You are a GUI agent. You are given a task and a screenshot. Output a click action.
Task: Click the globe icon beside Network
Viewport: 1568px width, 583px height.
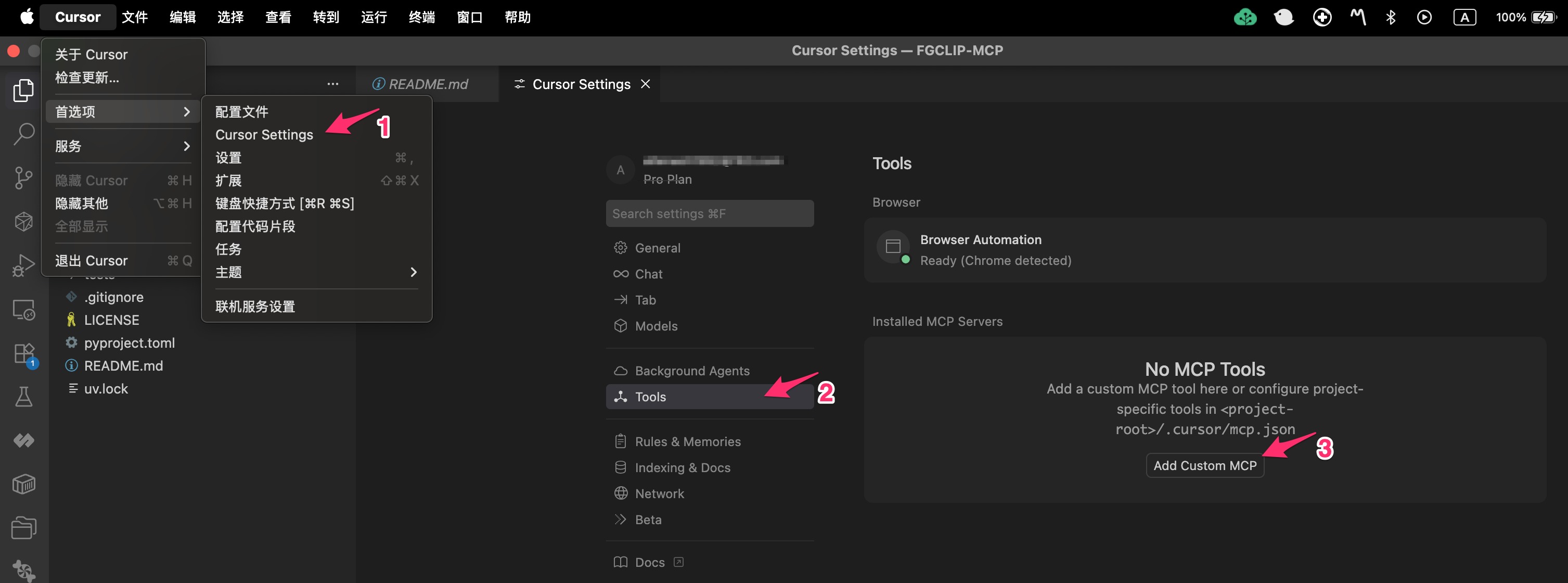[620, 493]
